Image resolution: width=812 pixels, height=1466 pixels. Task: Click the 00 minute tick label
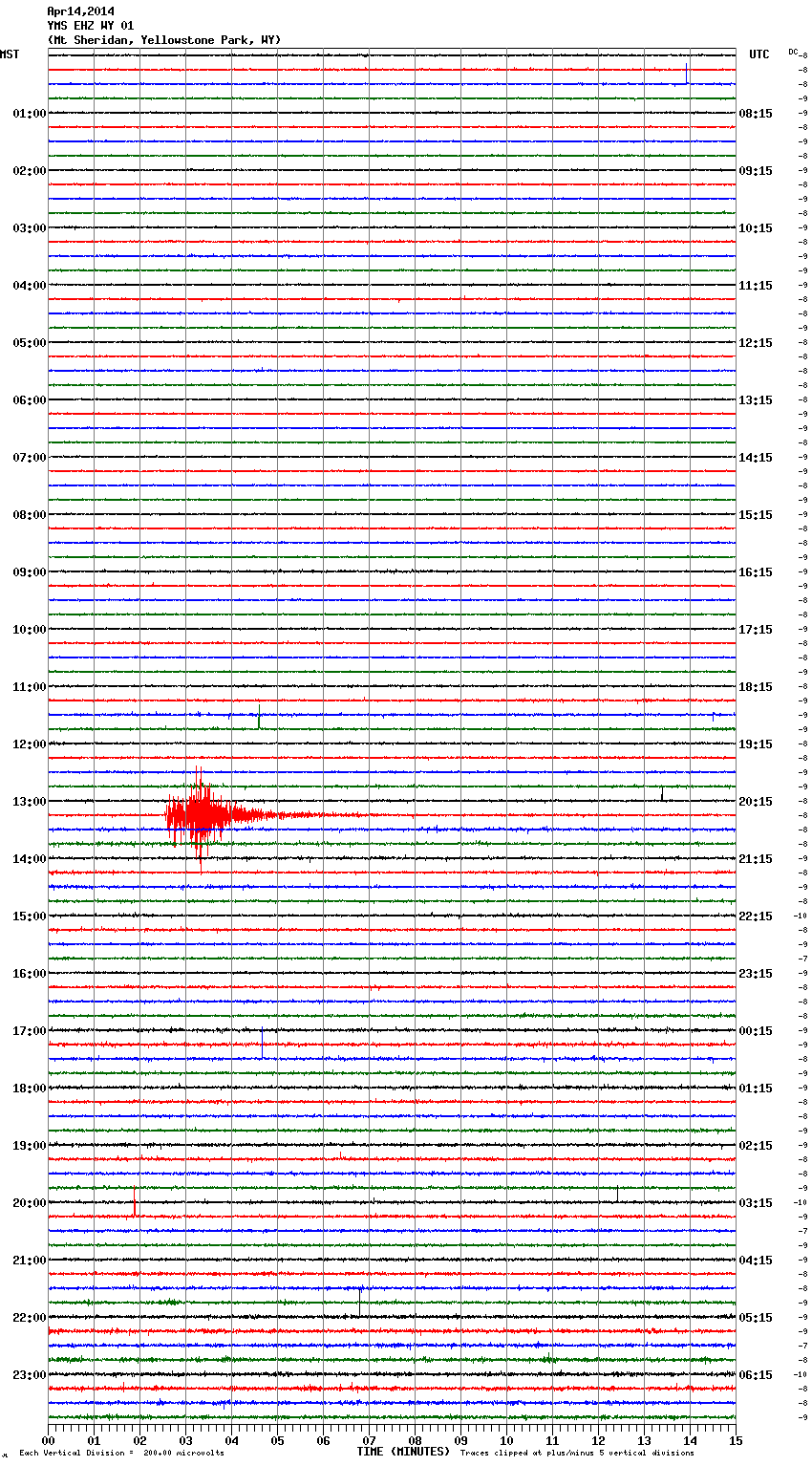tap(49, 1440)
